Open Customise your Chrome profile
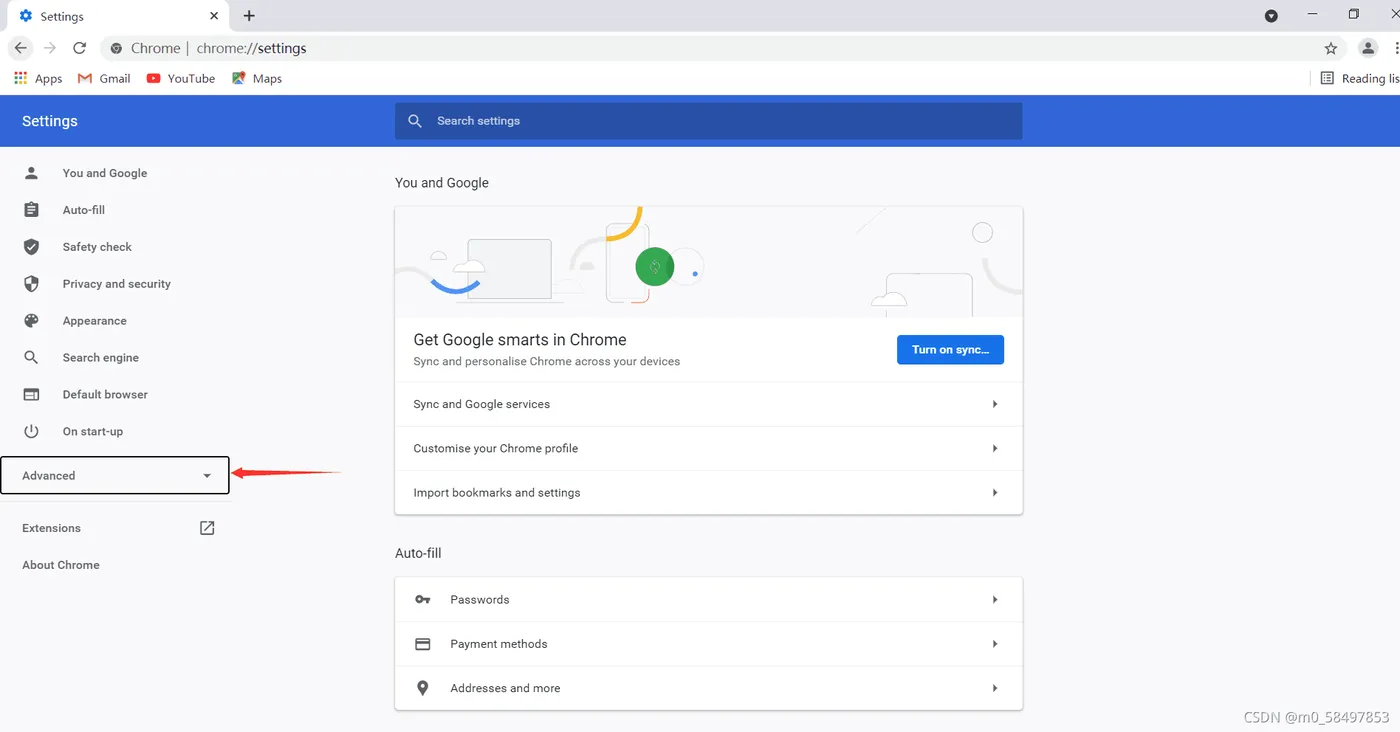 tap(708, 448)
